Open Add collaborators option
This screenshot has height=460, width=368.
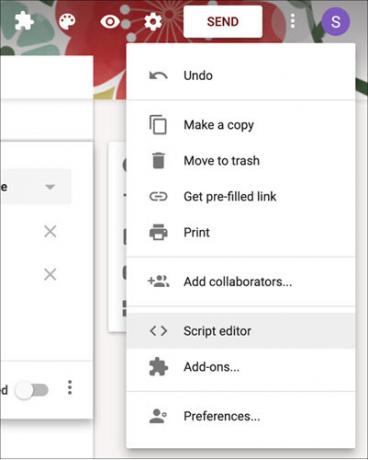pos(241,282)
